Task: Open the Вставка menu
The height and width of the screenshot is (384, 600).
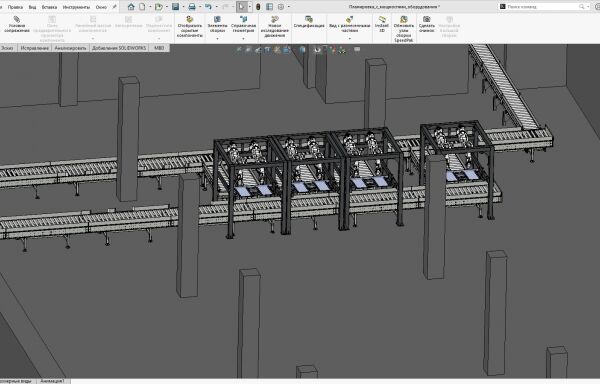Action: coord(49,7)
